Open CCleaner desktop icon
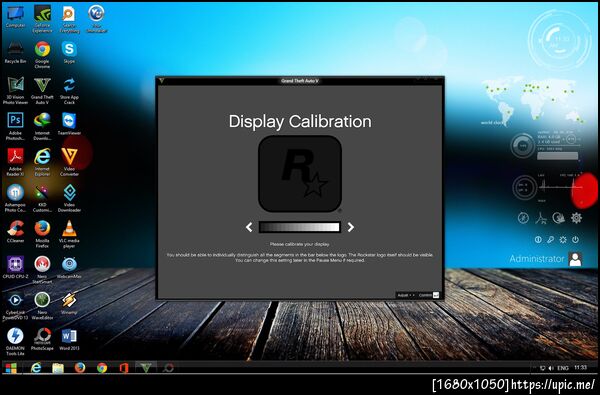The height and width of the screenshot is (395, 600). coord(15,232)
